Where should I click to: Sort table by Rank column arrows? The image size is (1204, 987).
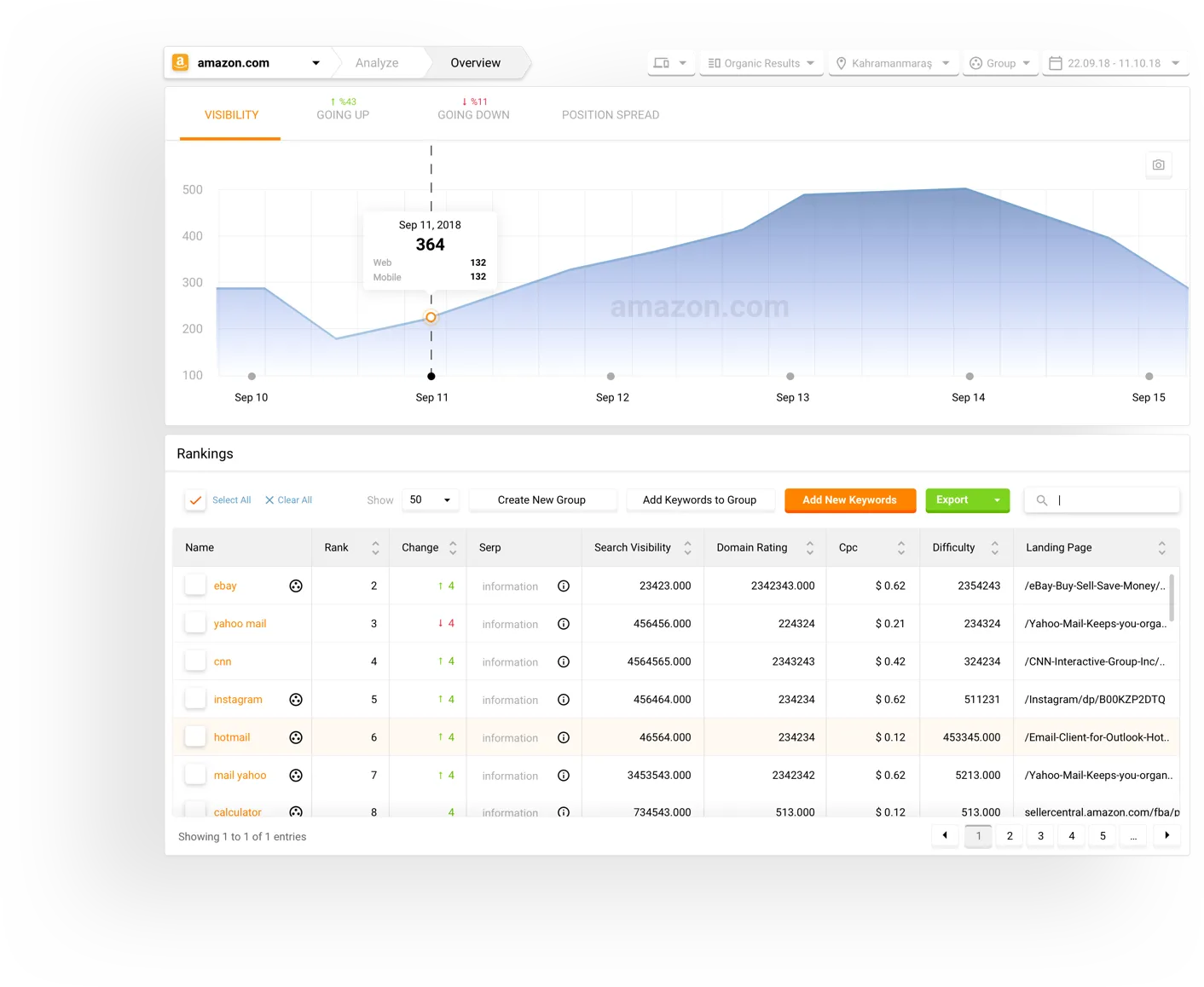375,548
